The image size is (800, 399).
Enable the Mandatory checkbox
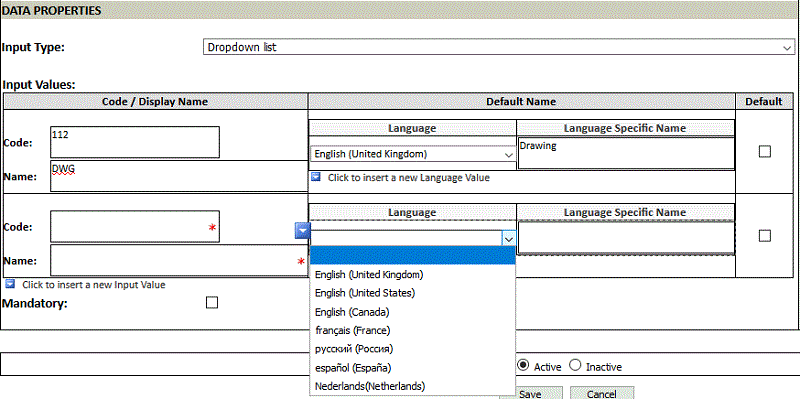[212, 303]
